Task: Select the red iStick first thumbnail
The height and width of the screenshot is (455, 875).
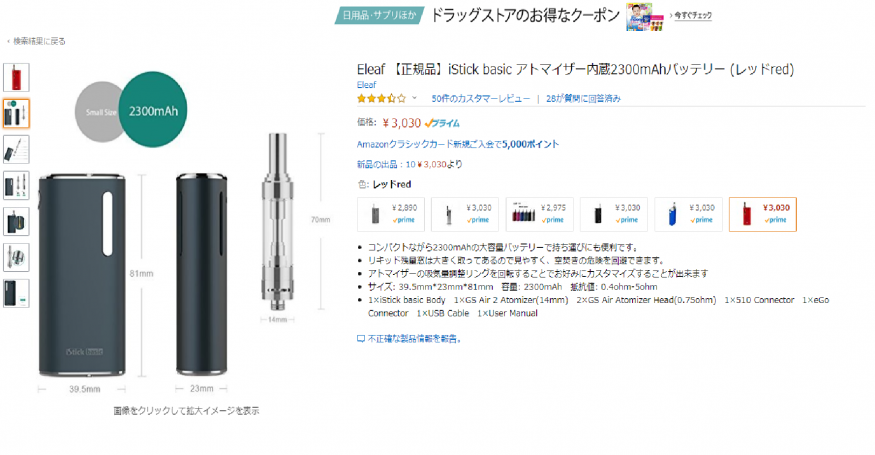Action: [16, 77]
